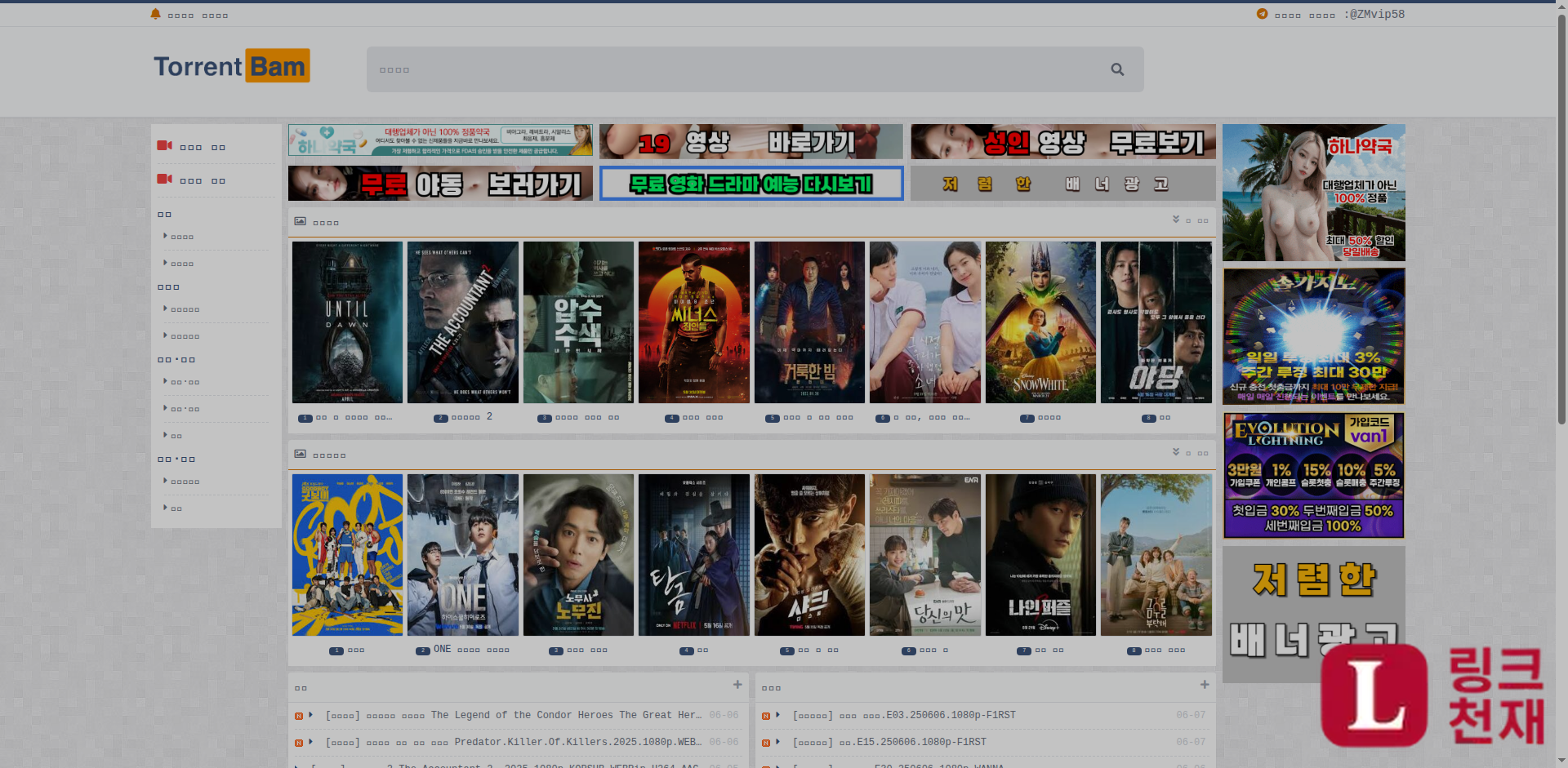
Task: Click the magnifier search icon
Action: point(1117,69)
